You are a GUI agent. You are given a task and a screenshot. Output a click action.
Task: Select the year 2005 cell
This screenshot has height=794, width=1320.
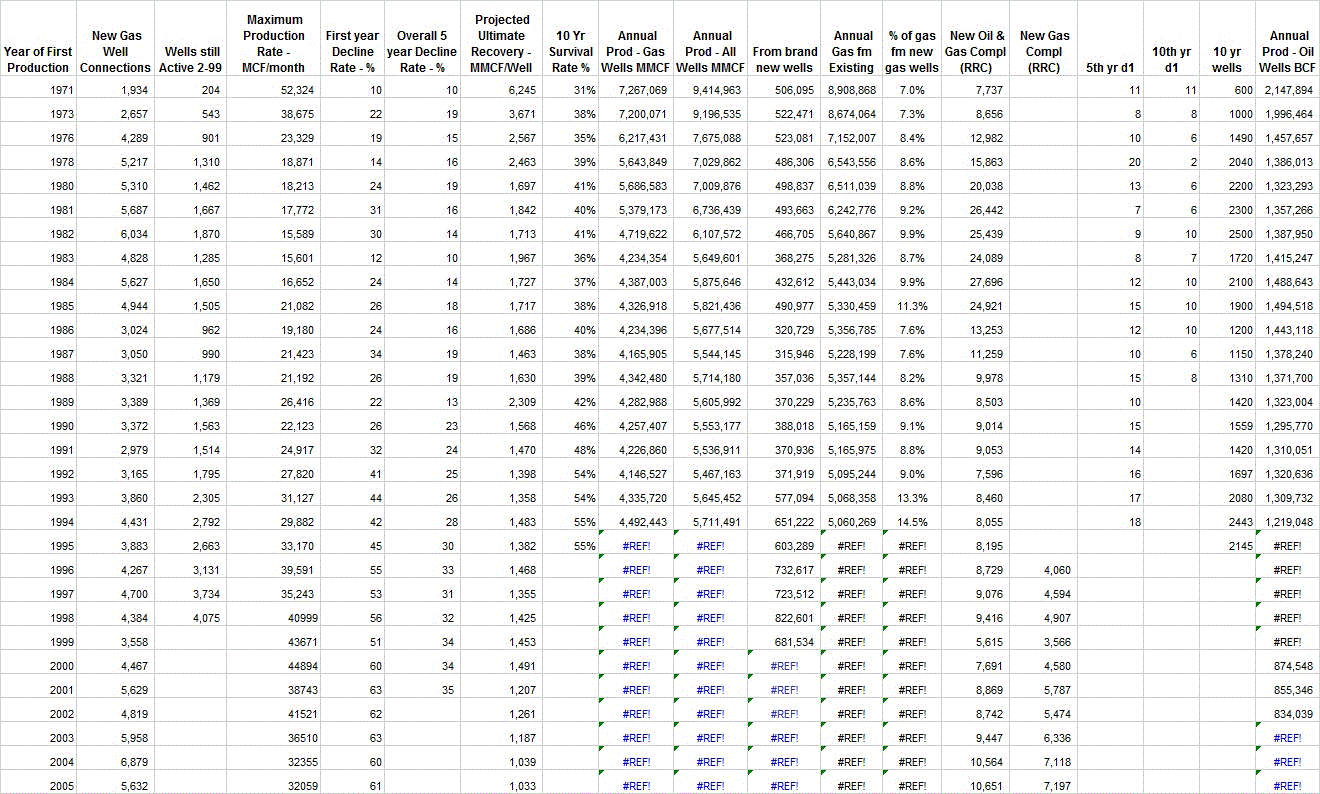point(38,786)
